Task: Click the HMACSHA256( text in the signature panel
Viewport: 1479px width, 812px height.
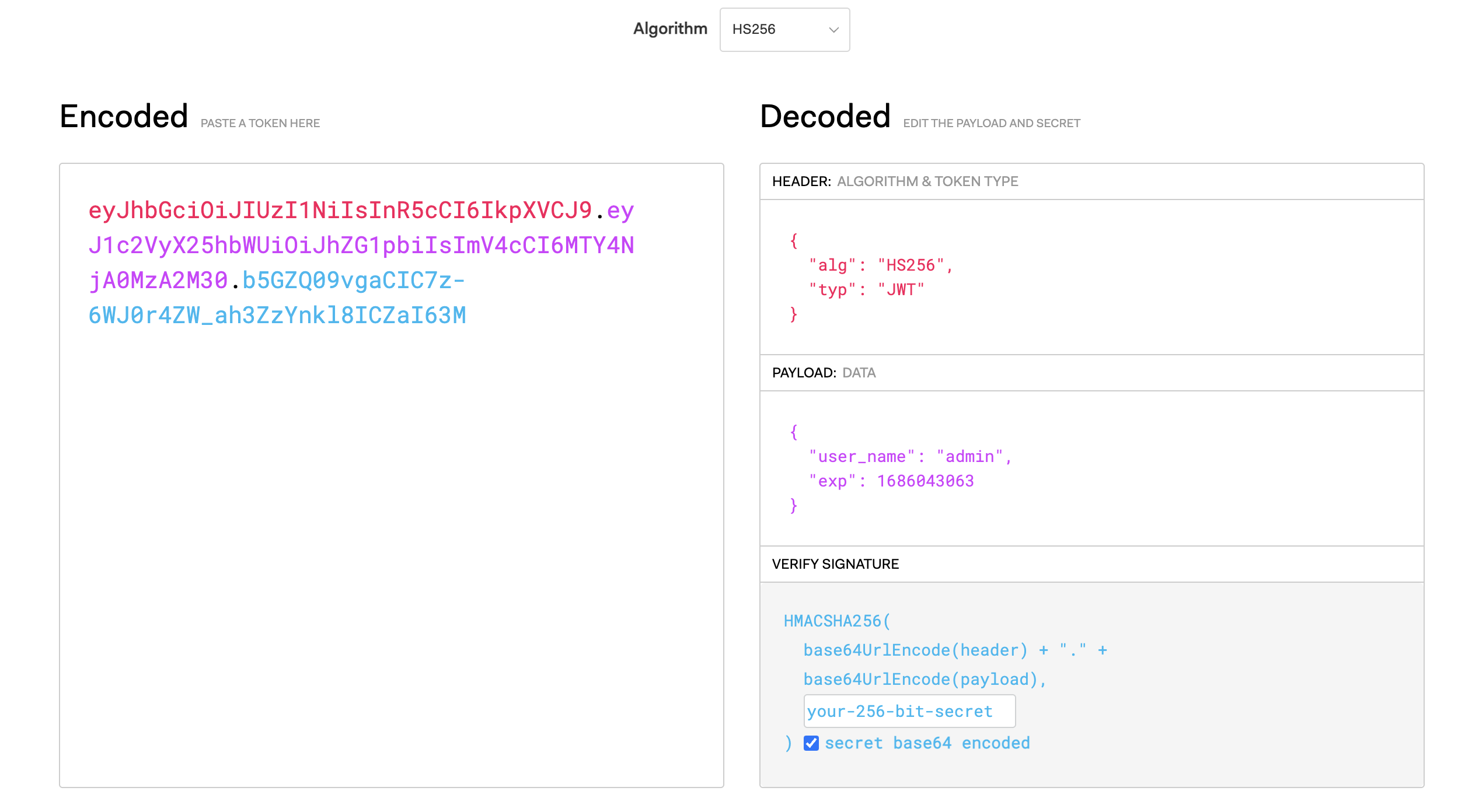Action: [836, 621]
